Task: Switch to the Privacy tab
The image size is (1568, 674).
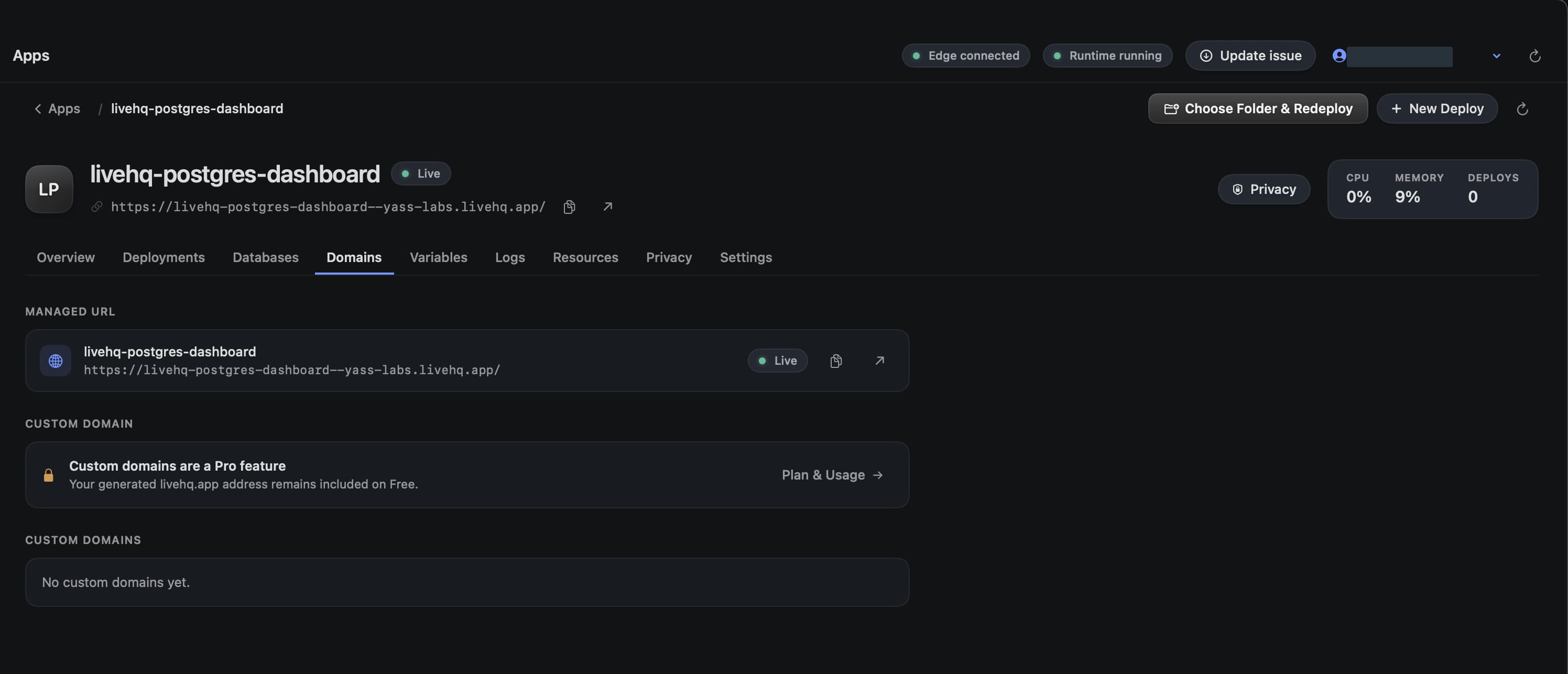Action: pos(669,257)
